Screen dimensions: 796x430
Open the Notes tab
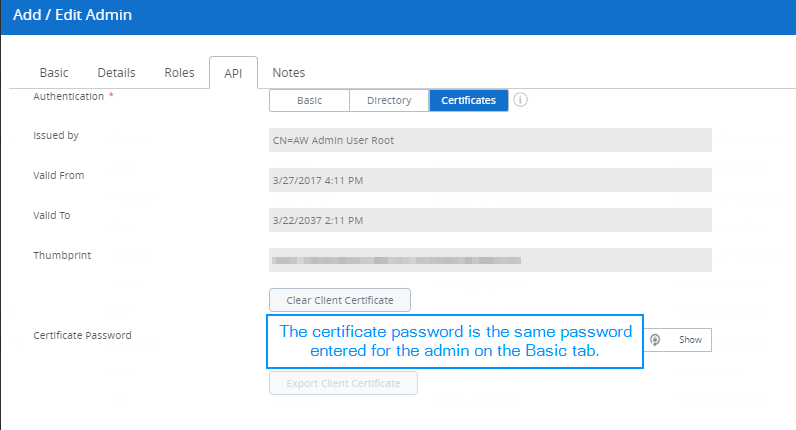click(x=288, y=72)
